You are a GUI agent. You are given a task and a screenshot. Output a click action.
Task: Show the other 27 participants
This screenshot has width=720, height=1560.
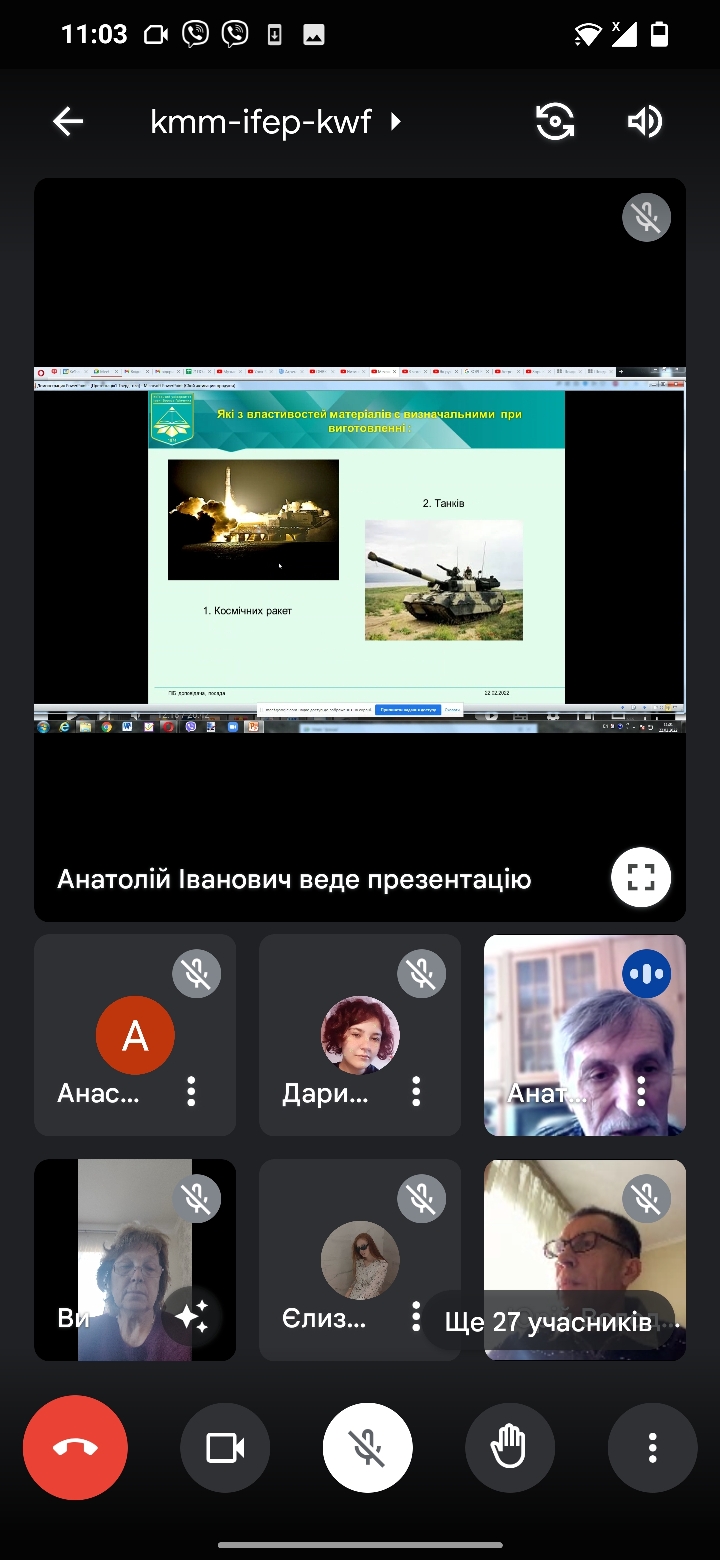(548, 1323)
